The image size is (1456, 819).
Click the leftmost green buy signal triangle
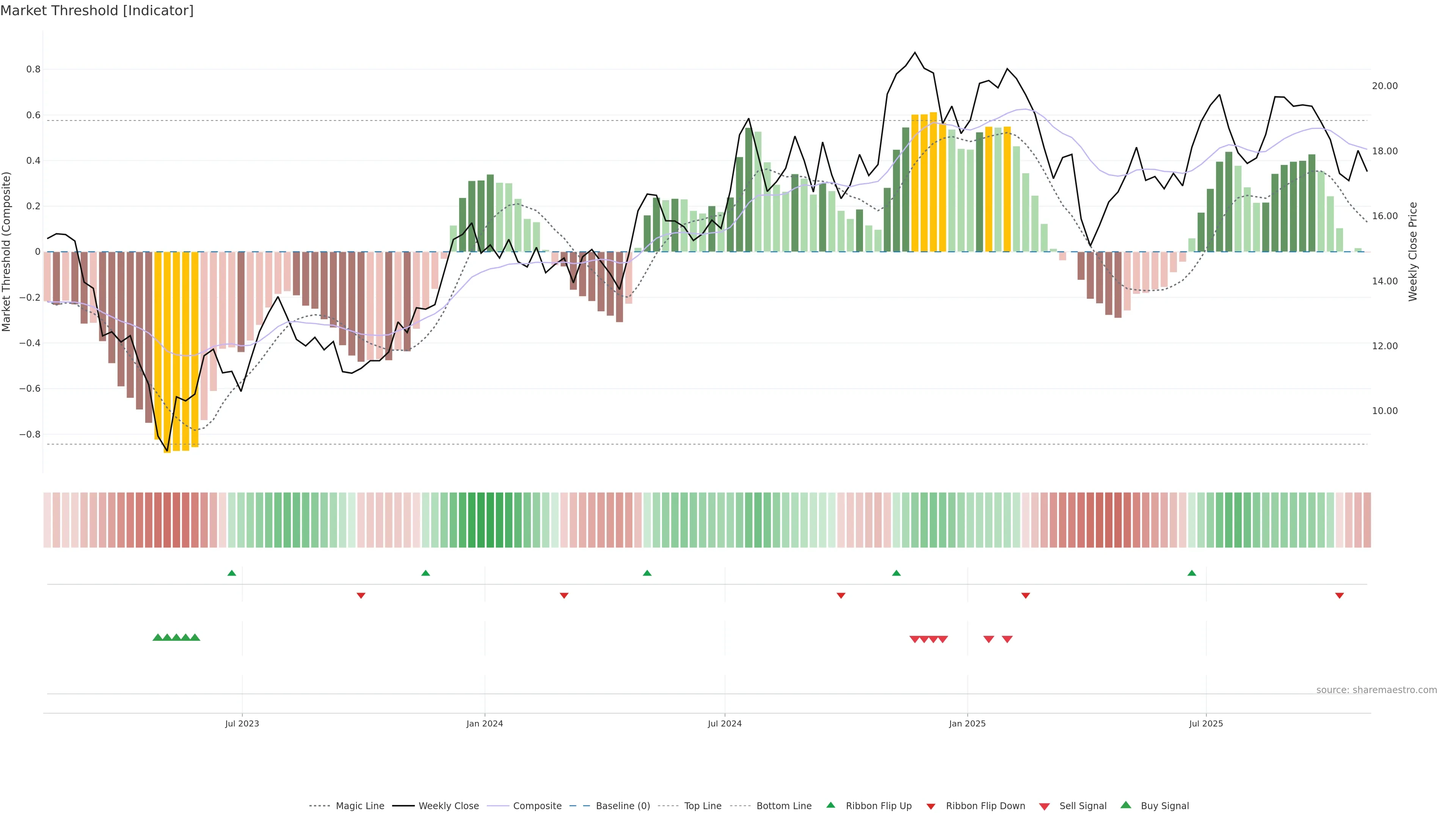point(158,637)
